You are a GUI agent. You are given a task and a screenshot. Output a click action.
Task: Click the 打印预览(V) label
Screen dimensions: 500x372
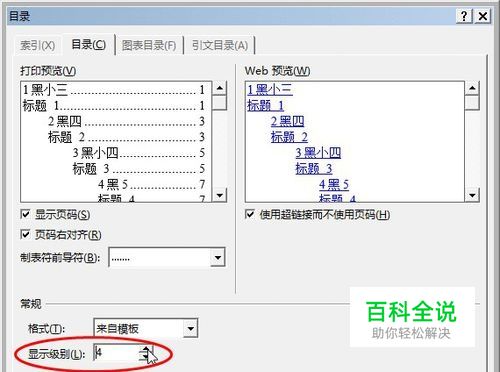(48, 71)
